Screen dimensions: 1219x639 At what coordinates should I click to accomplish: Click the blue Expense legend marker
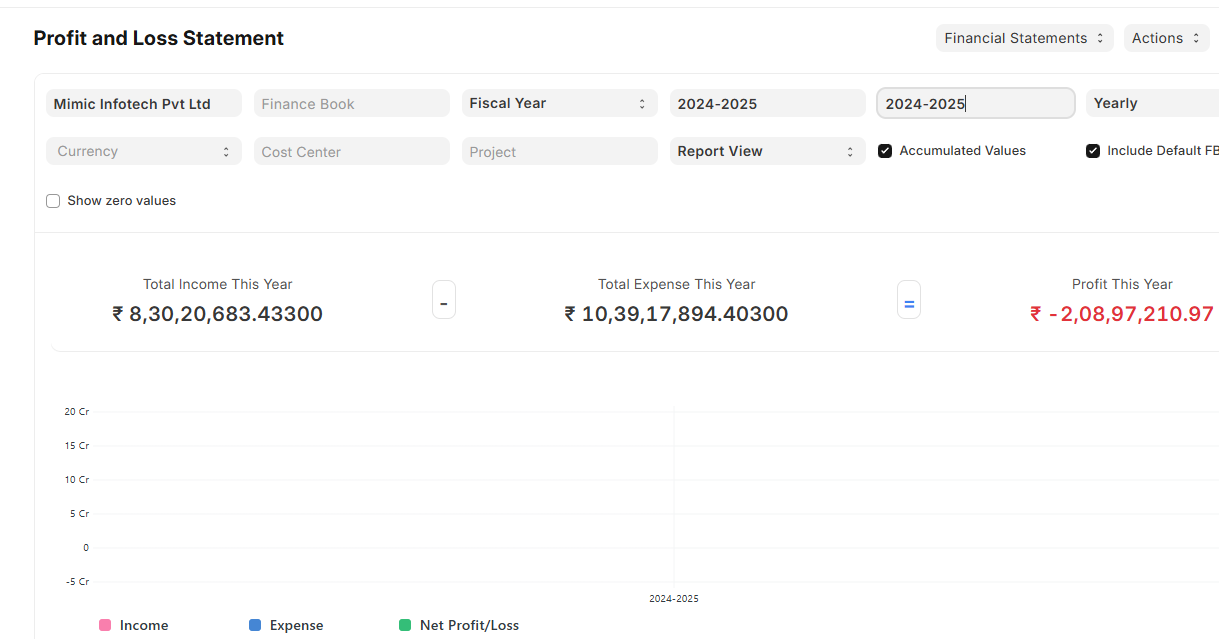[x=255, y=625]
